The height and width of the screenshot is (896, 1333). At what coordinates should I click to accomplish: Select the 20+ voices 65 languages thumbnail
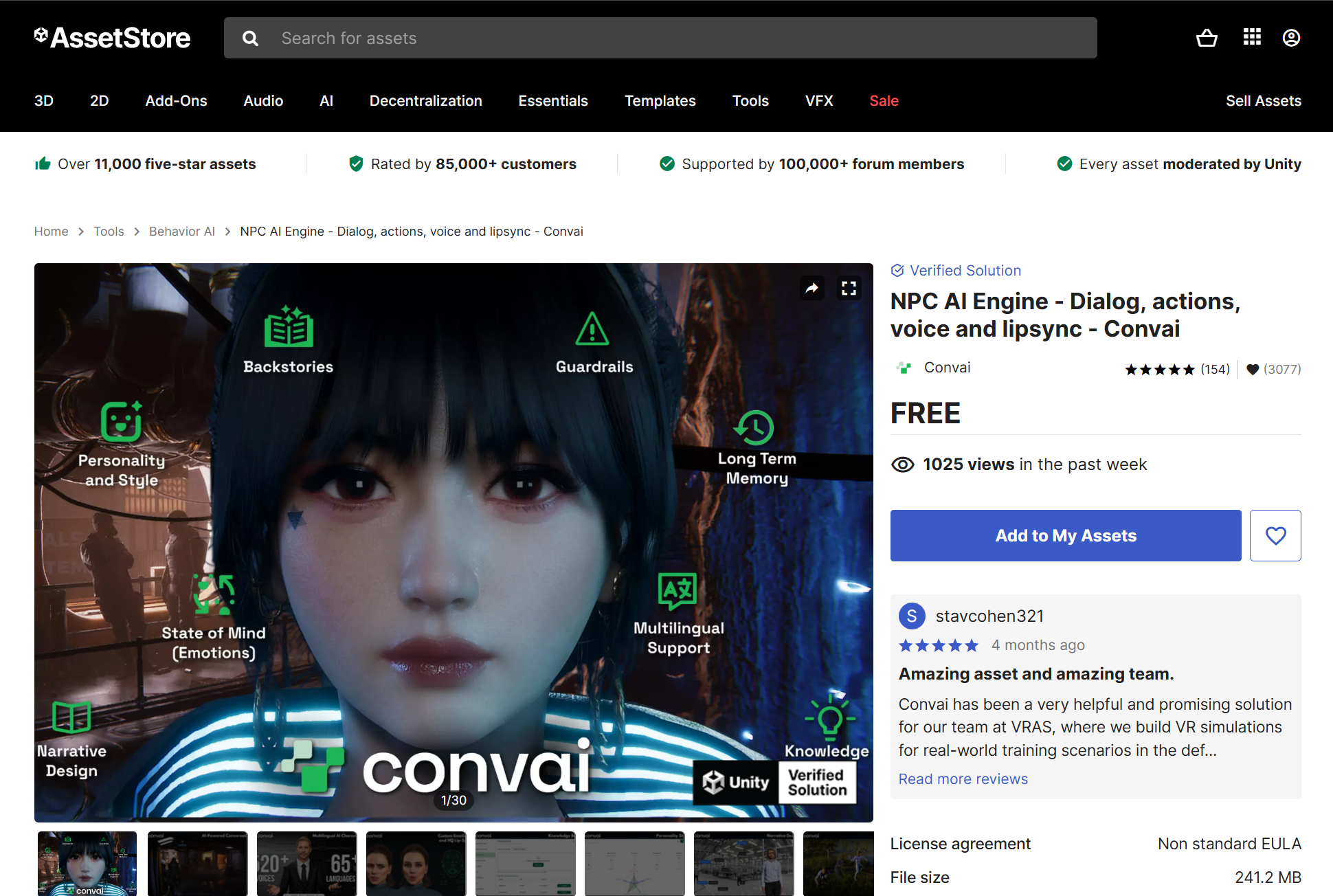coord(306,864)
